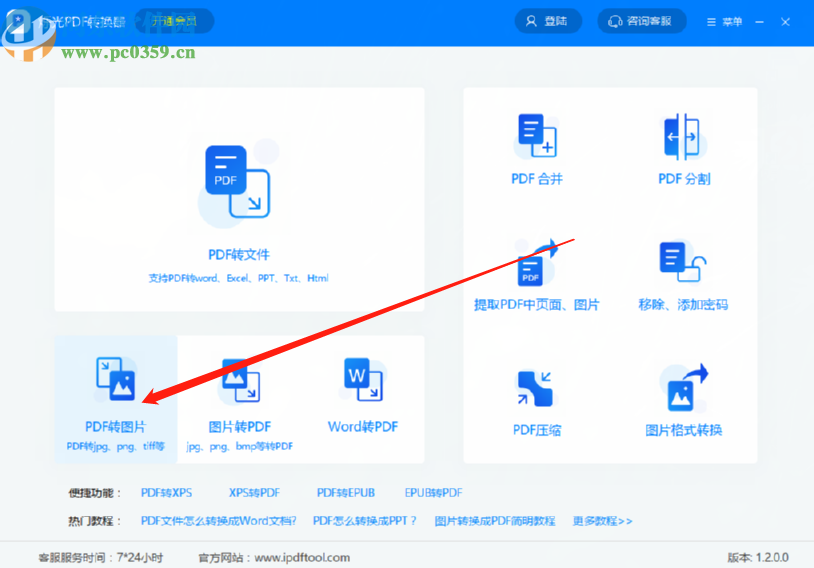Open the PDF 合并 merge icon
Viewport: 814px width, 568px height.
coord(537,136)
